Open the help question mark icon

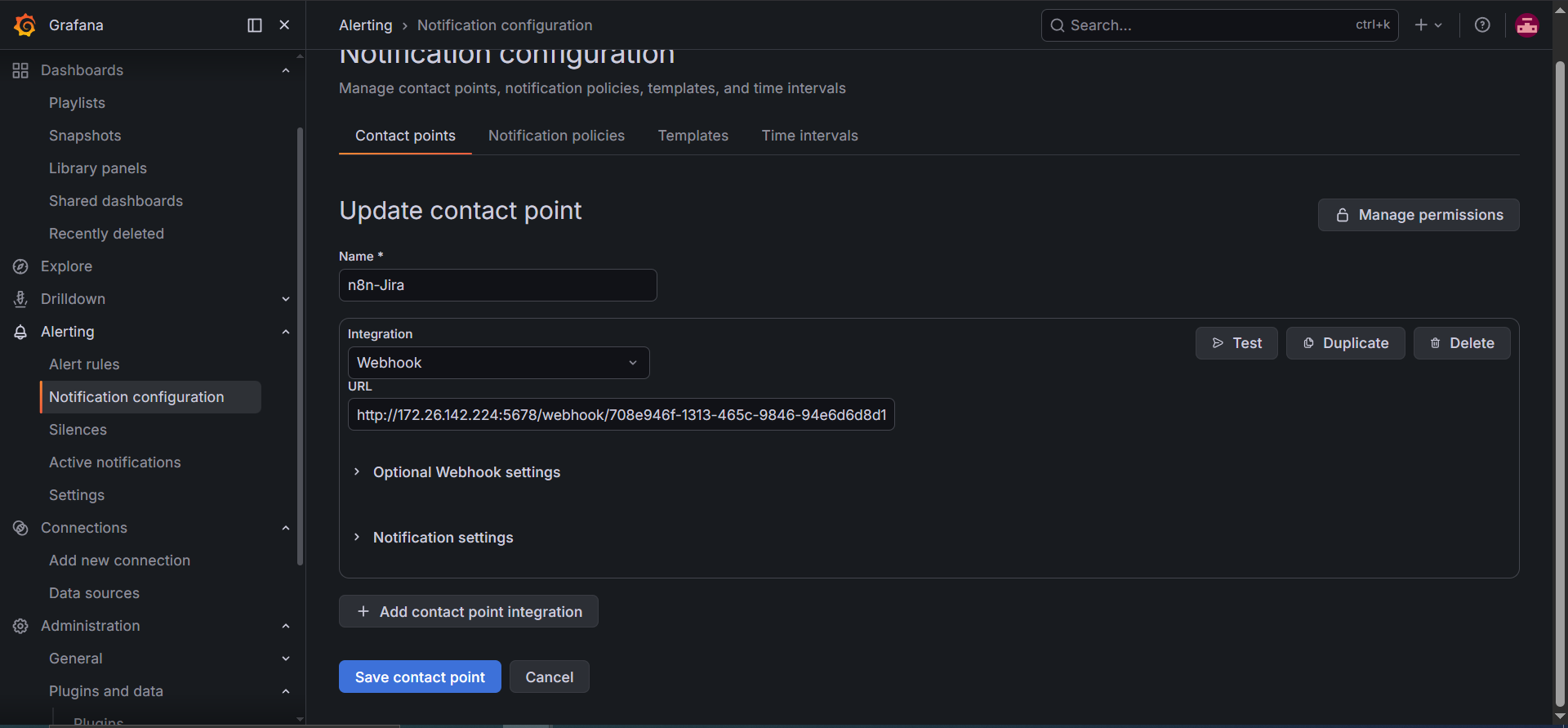pyautogui.click(x=1482, y=25)
